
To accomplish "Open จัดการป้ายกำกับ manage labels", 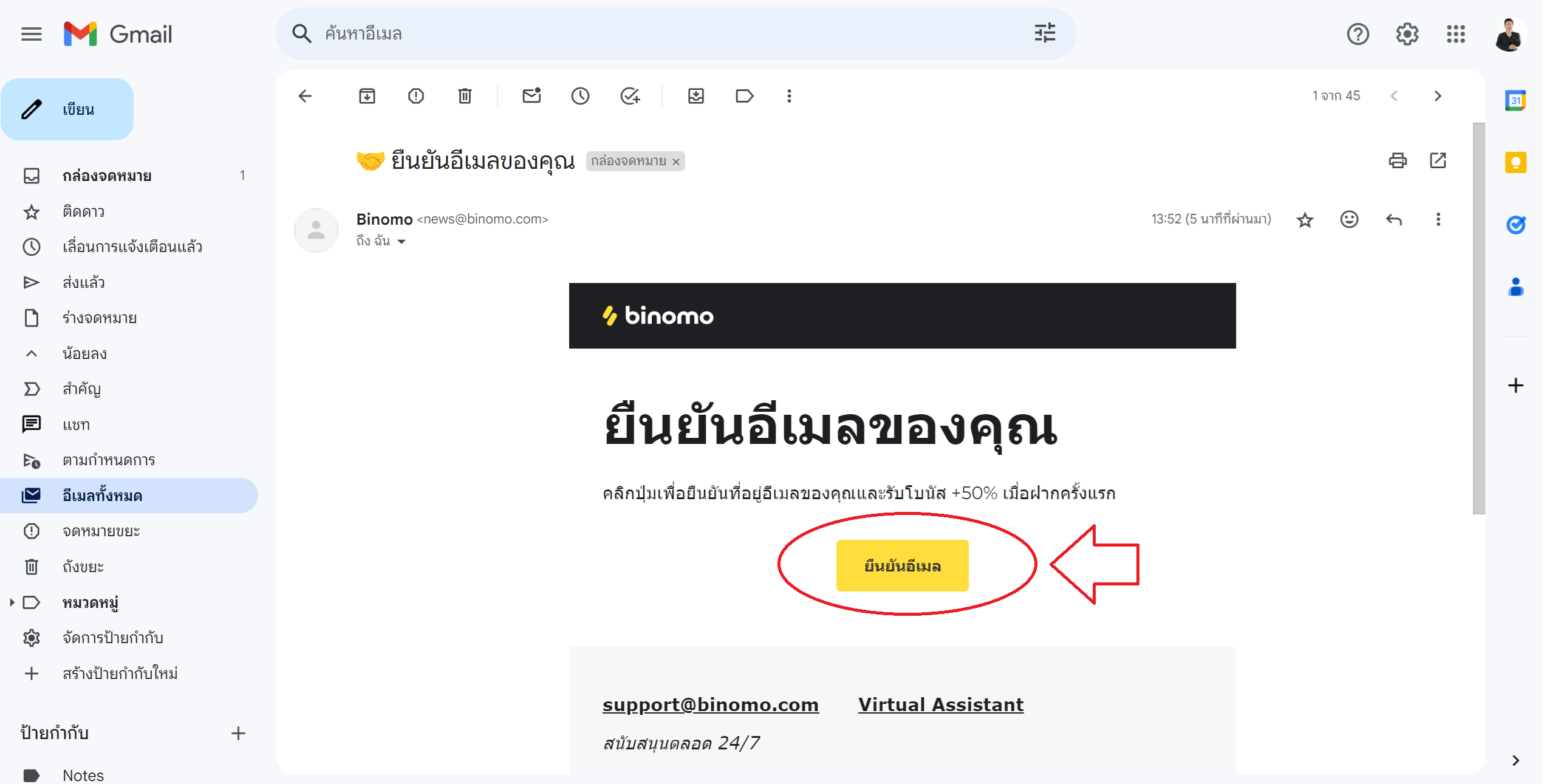I will (129, 638).
